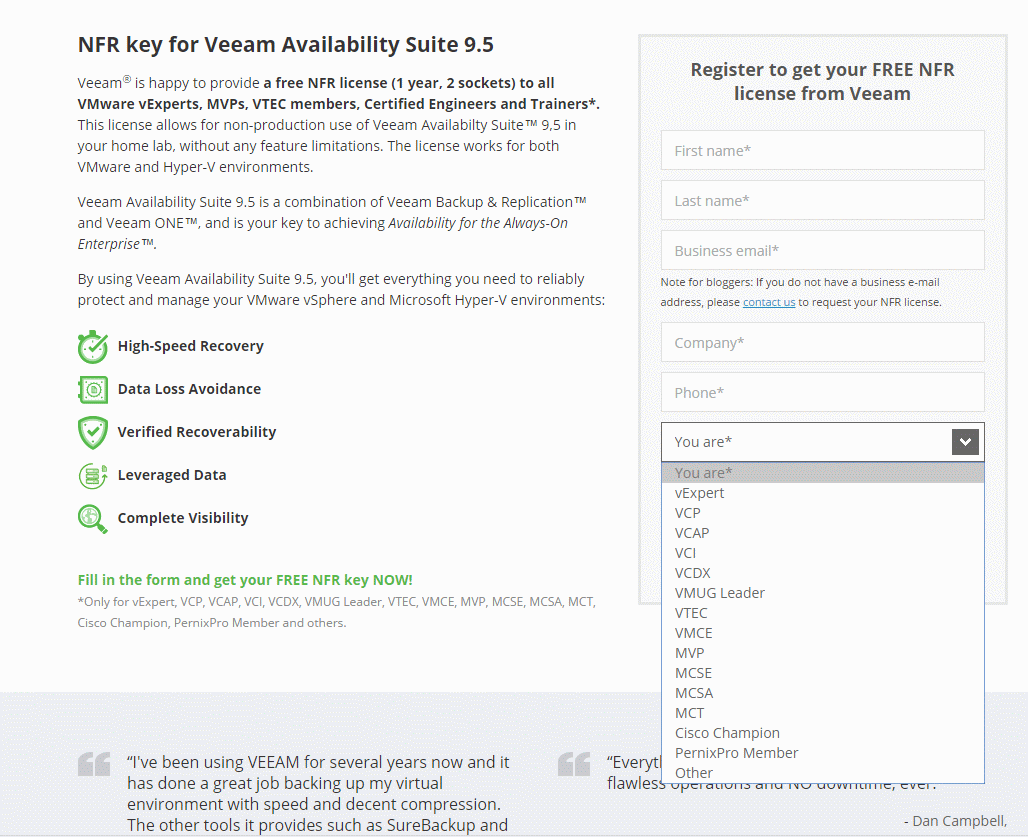
Task: Select Cisco Champion from the options
Action: [x=727, y=732]
